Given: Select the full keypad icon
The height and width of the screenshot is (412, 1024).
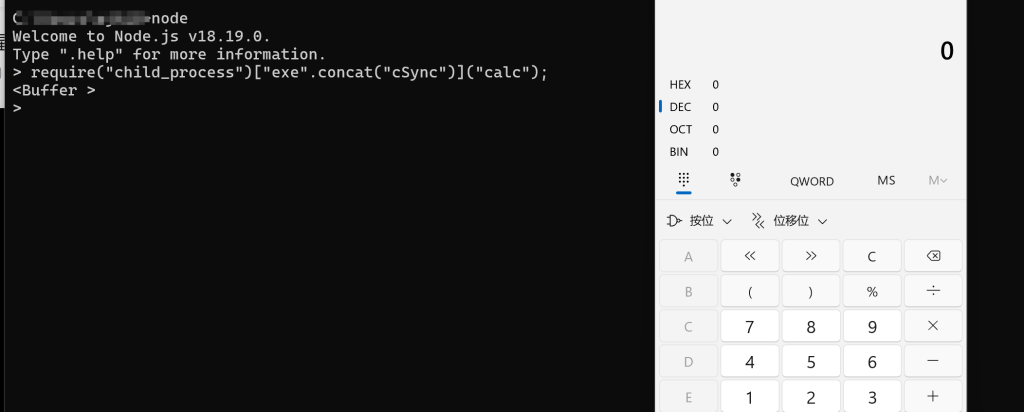Looking at the screenshot, I should coord(684,180).
